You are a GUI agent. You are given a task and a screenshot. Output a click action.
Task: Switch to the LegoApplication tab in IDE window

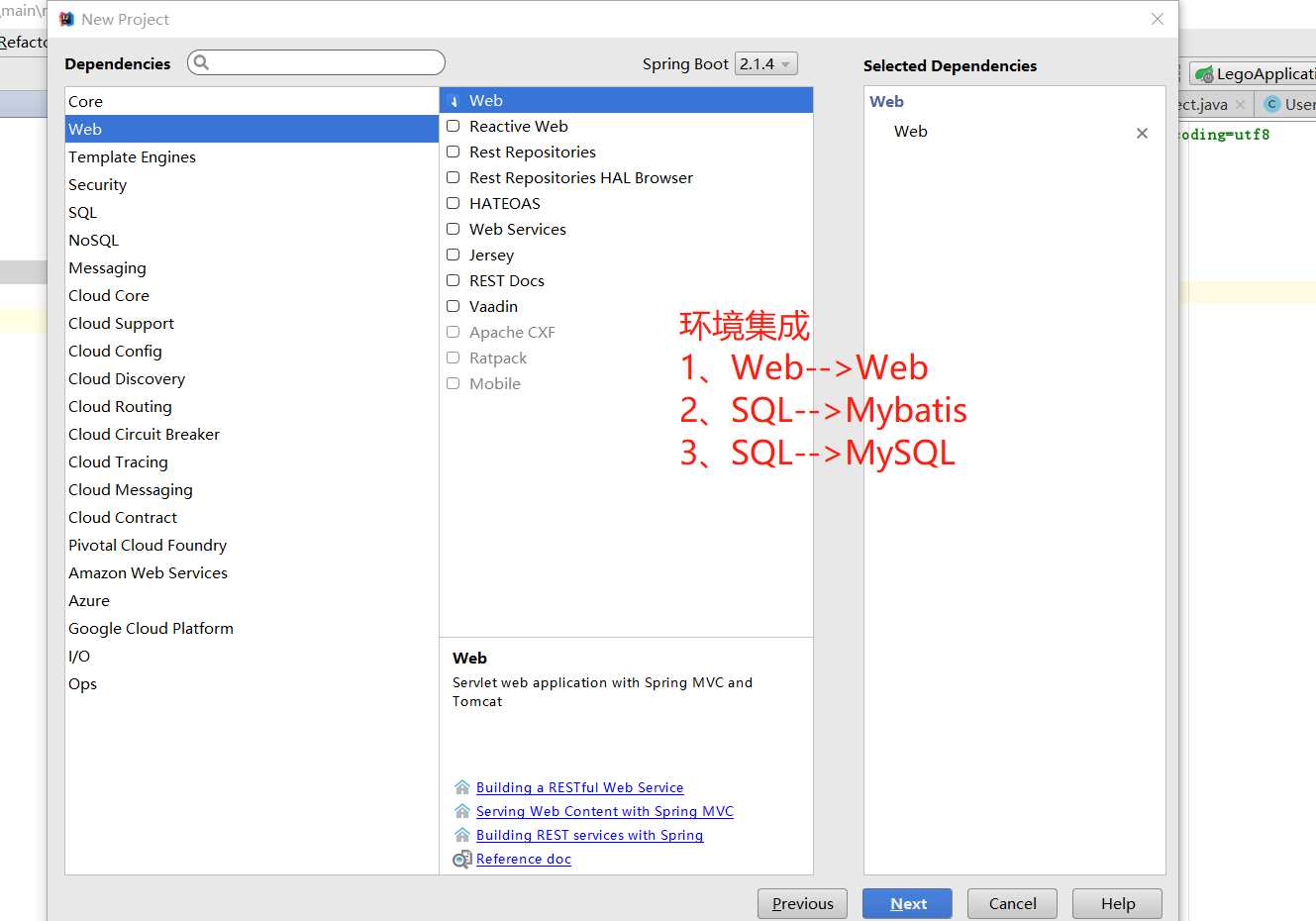1253,74
